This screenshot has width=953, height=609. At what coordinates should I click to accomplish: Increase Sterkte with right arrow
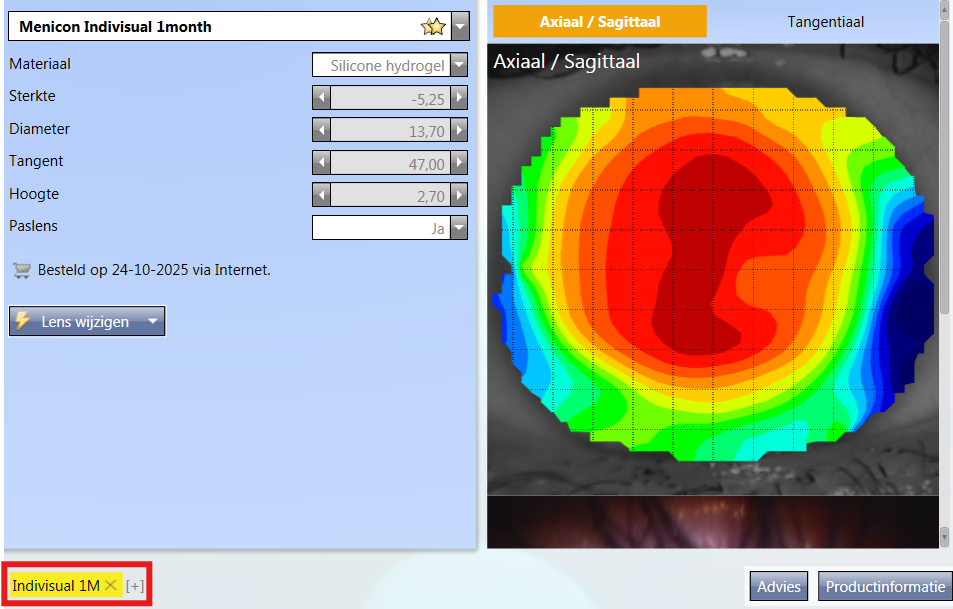459,98
